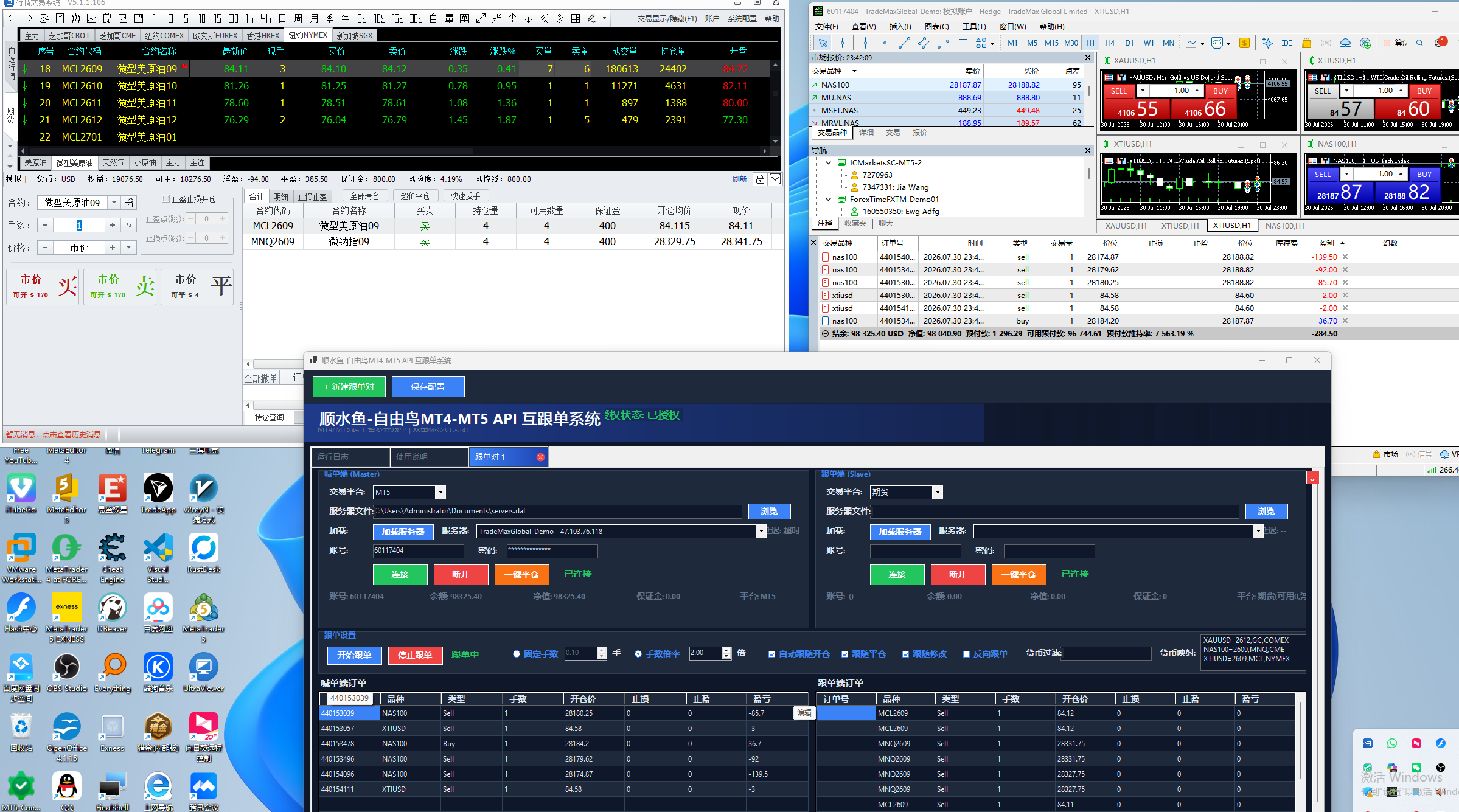The image size is (1459, 812).
Task: Click the 新建跟单对 button
Action: coord(349,387)
